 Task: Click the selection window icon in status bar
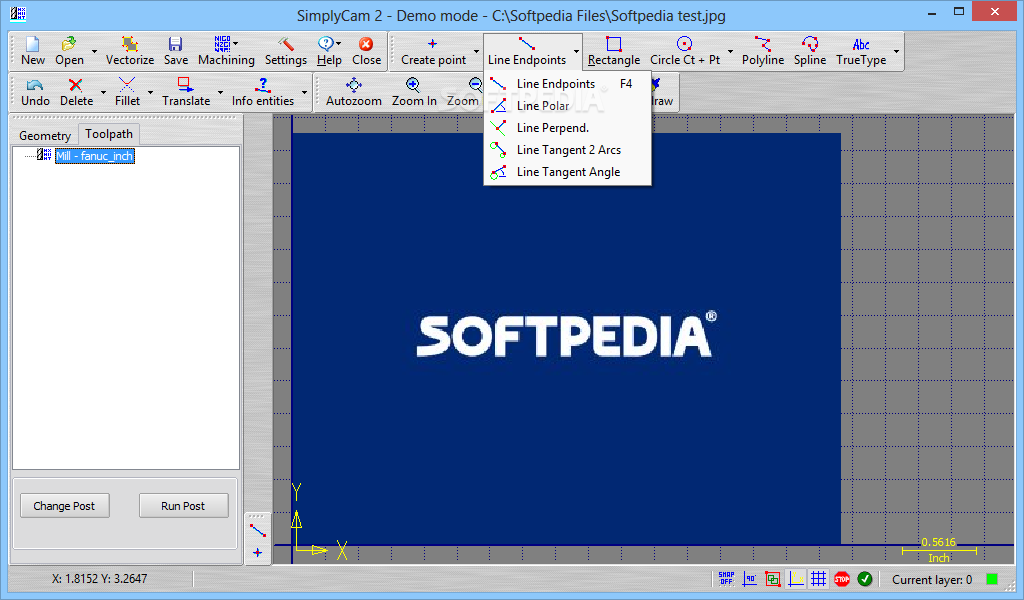pyautogui.click(x=773, y=578)
